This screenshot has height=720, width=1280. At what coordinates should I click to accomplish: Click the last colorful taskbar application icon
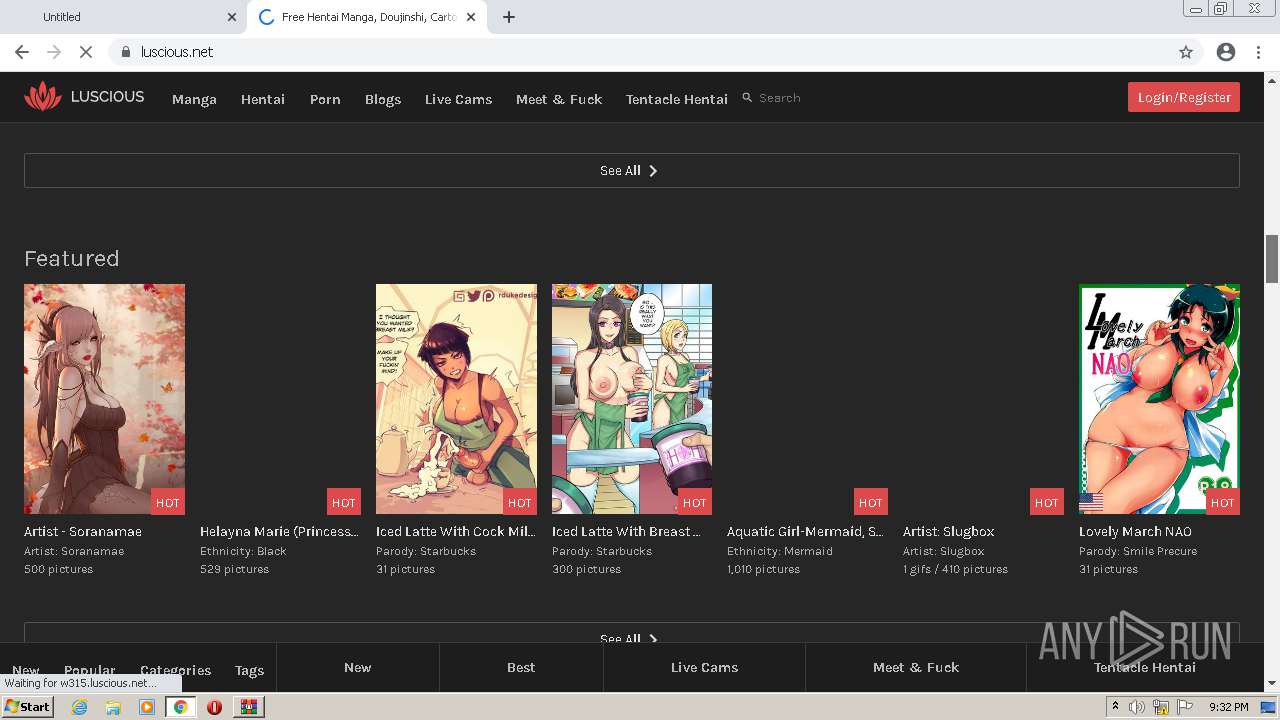(248, 707)
